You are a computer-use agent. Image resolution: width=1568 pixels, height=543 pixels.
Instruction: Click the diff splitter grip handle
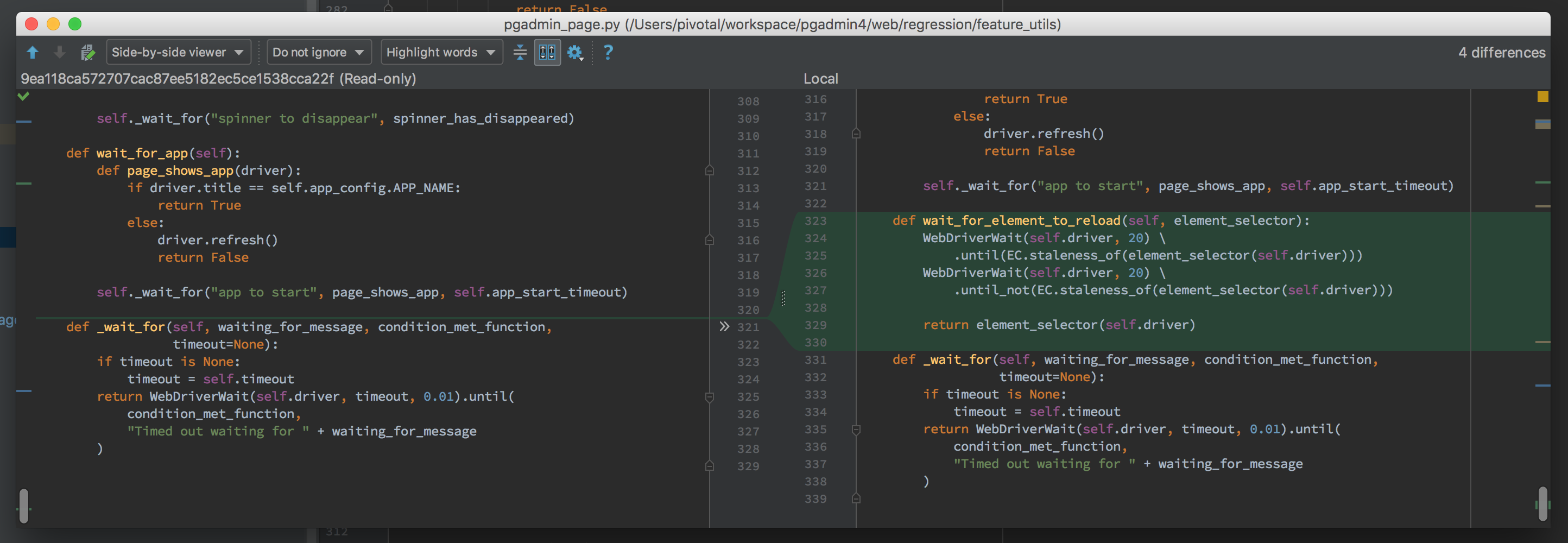point(783,298)
